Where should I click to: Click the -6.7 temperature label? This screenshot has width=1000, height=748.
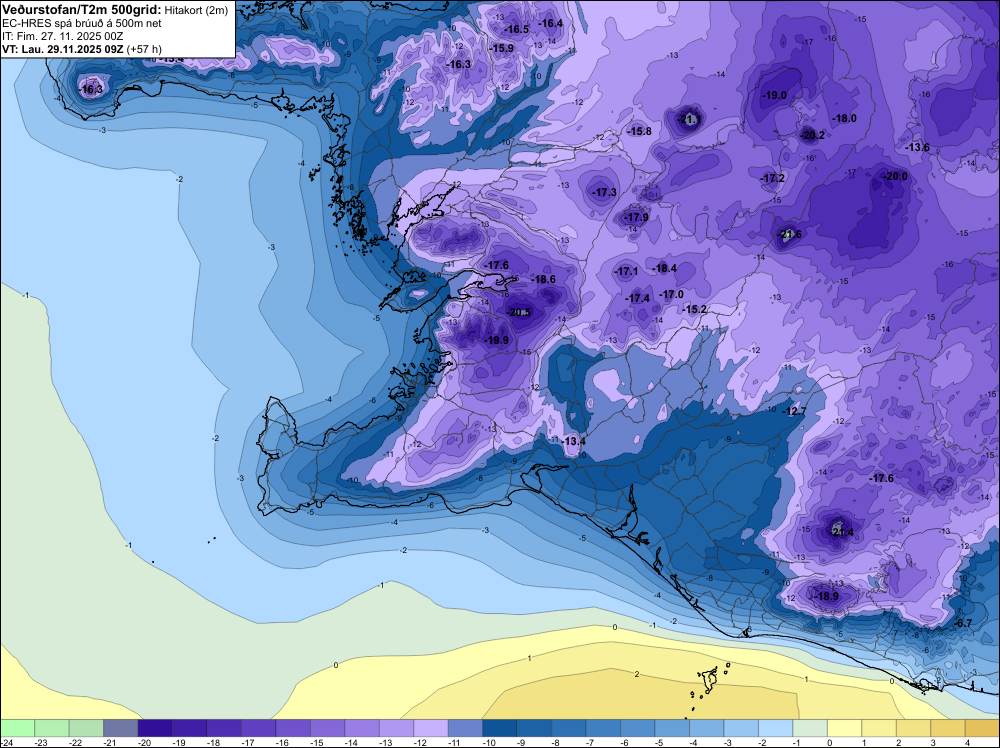pyautogui.click(x=963, y=623)
